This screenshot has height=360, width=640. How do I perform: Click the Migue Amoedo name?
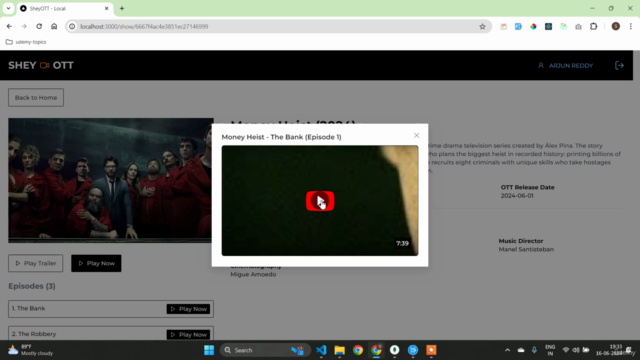coord(253,274)
